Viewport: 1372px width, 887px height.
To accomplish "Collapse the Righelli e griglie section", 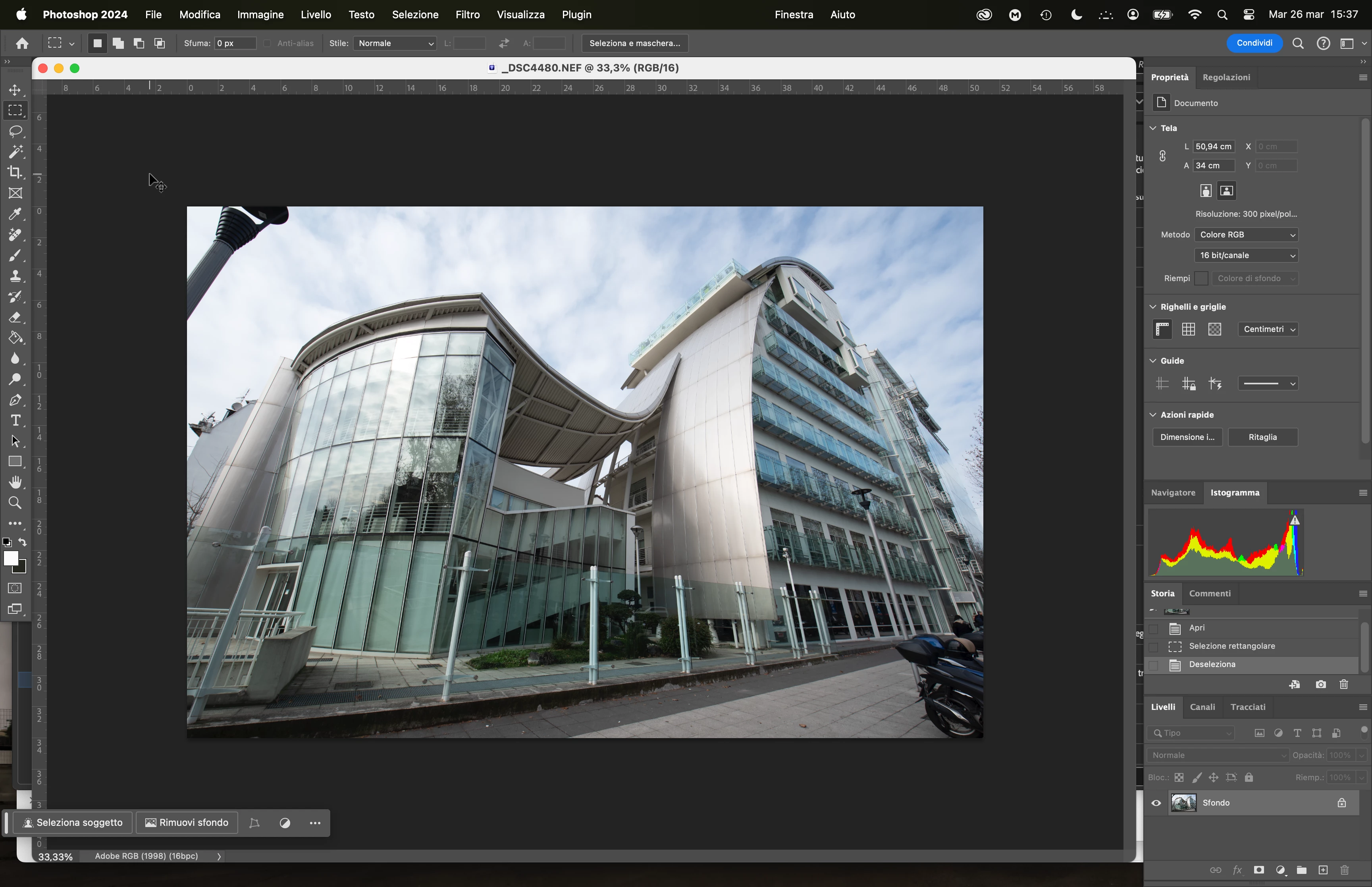I will pyautogui.click(x=1153, y=307).
